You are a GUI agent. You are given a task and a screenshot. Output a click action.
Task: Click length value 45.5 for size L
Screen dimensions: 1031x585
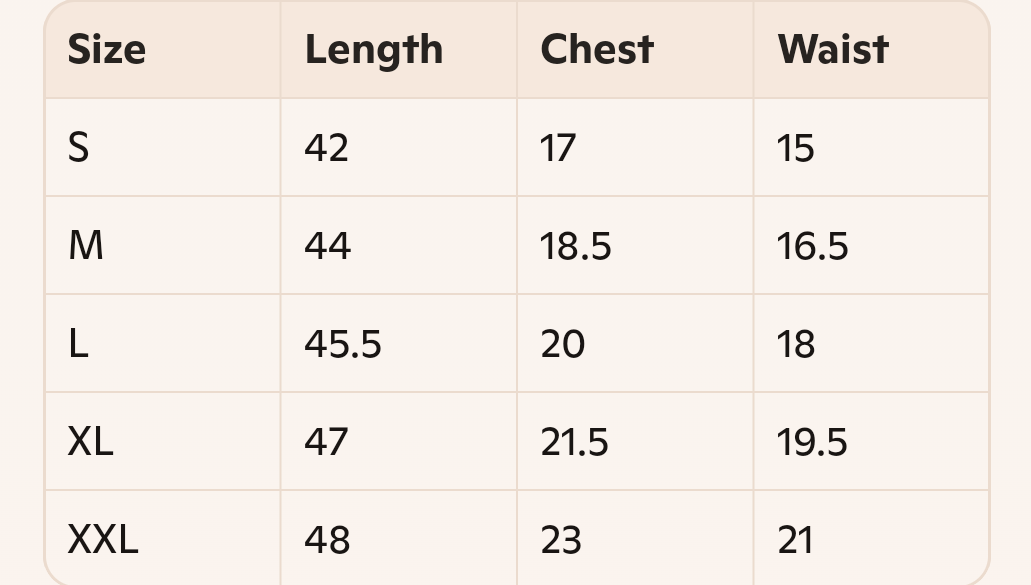pos(343,344)
